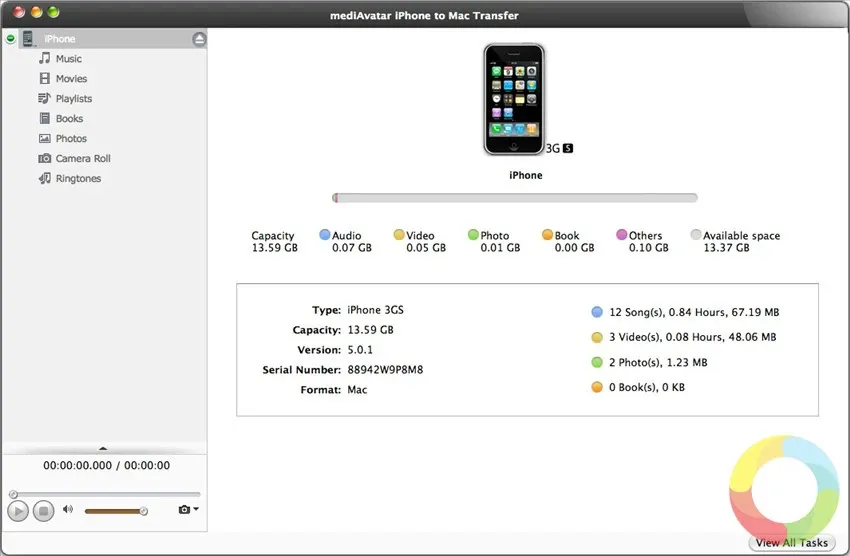This screenshot has height=556, width=850.
Task: Click the green Photo legend dot
Action: point(473,234)
